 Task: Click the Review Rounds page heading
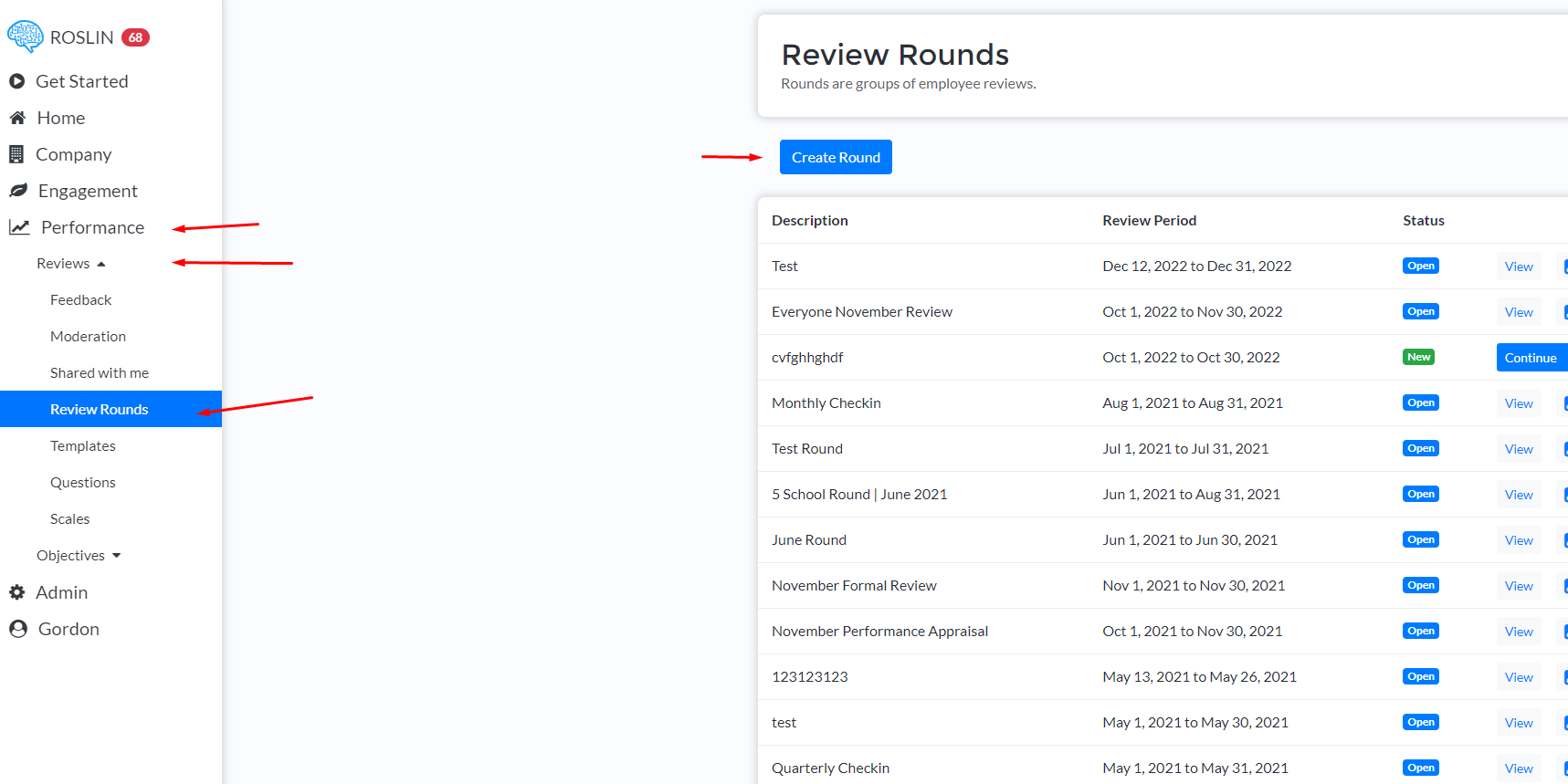pos(895,55)
